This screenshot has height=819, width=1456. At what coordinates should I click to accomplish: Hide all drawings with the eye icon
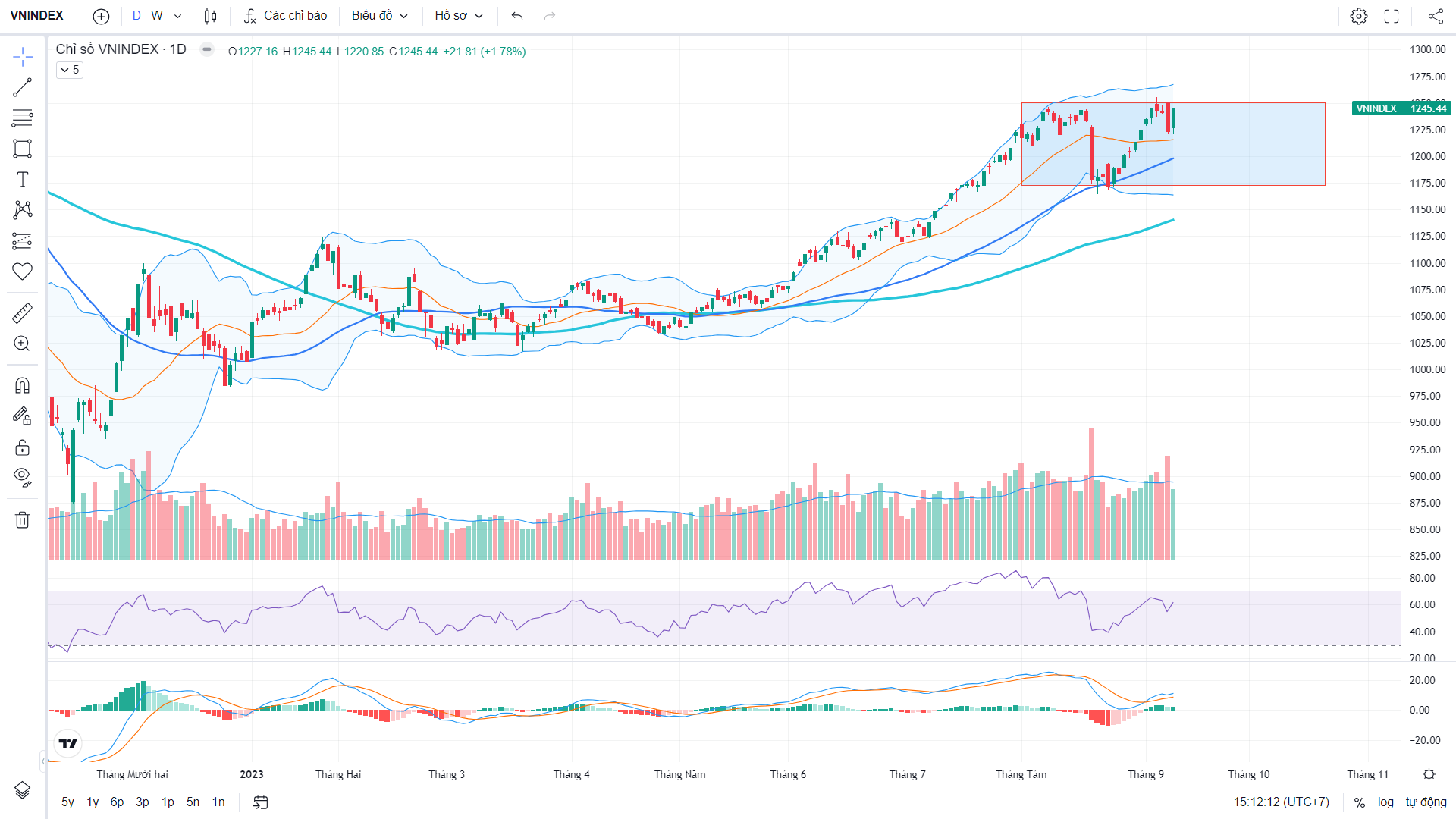[23, 477]
